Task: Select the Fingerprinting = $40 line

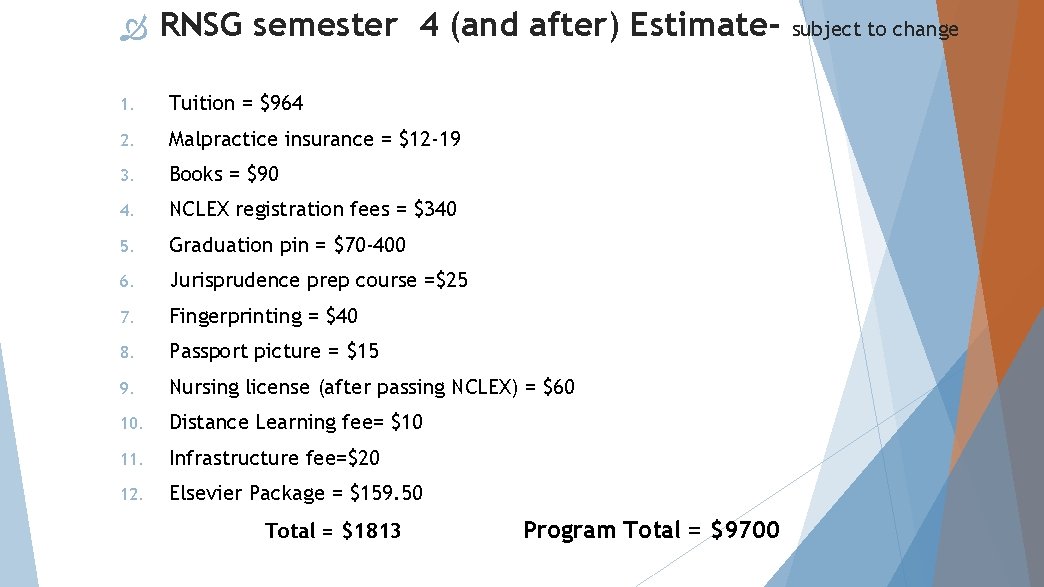Action: (x=263, y=316)
